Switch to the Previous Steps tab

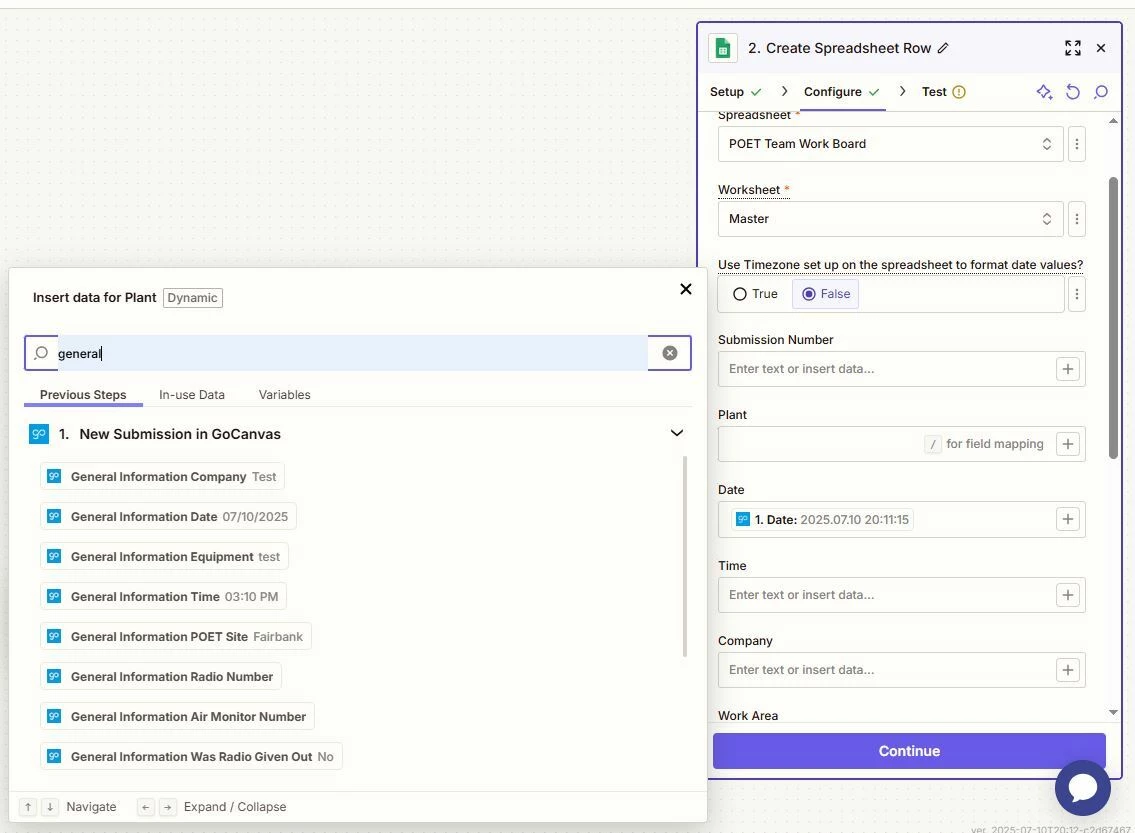point(83,395)
